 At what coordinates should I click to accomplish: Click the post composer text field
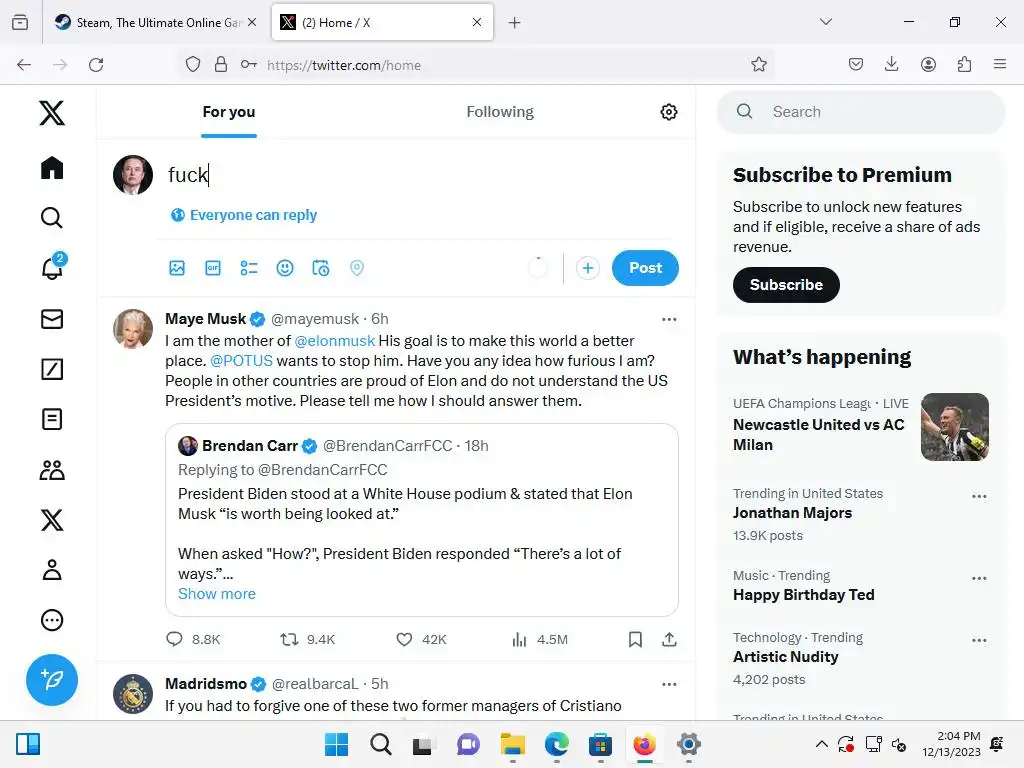coord(421,175)
